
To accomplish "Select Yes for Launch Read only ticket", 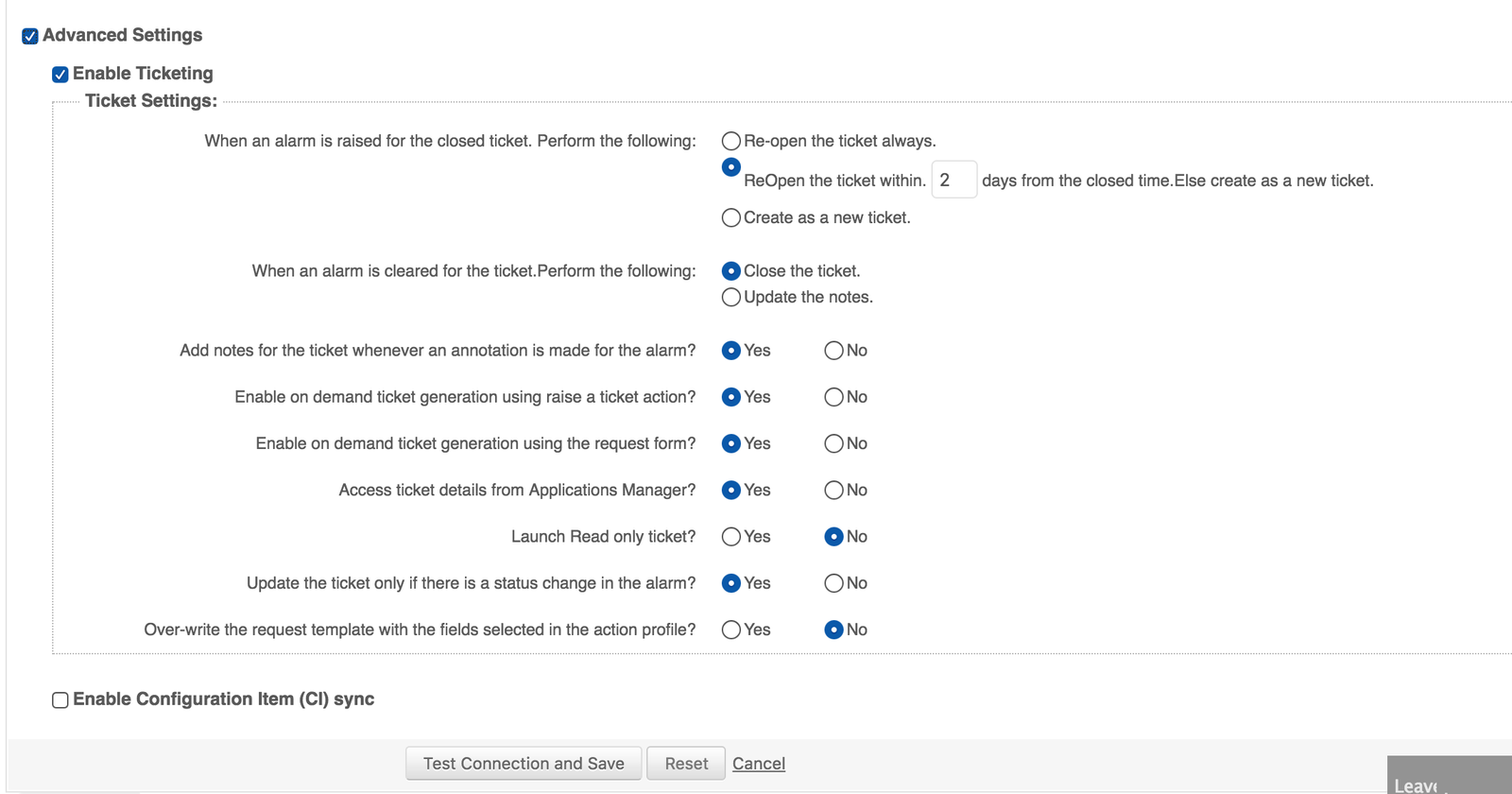I will 730,537.
